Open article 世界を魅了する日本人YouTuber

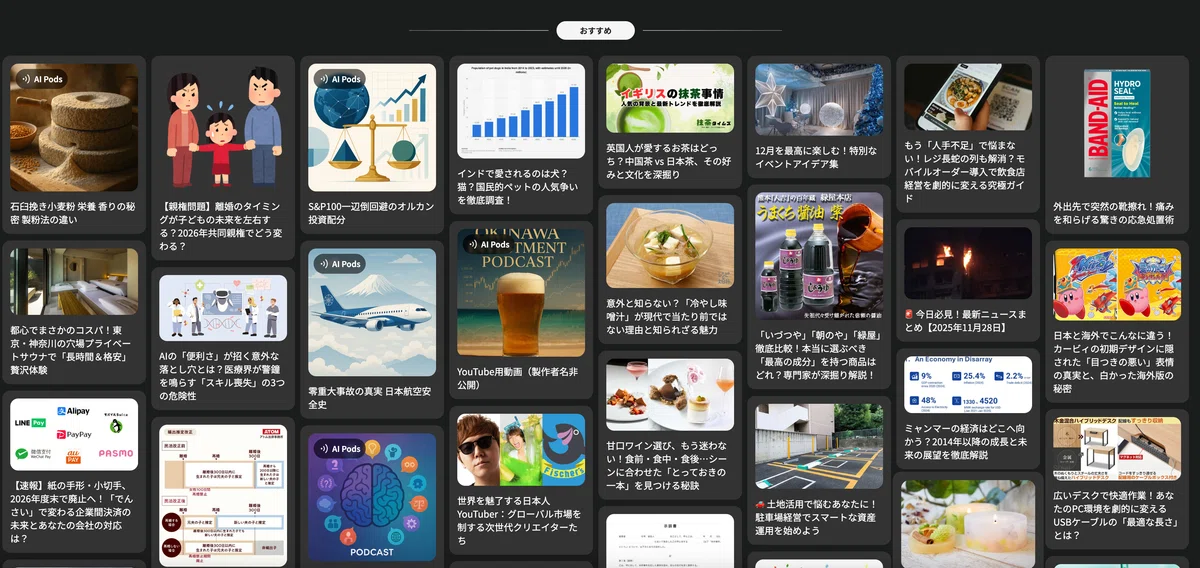[521, 520]
